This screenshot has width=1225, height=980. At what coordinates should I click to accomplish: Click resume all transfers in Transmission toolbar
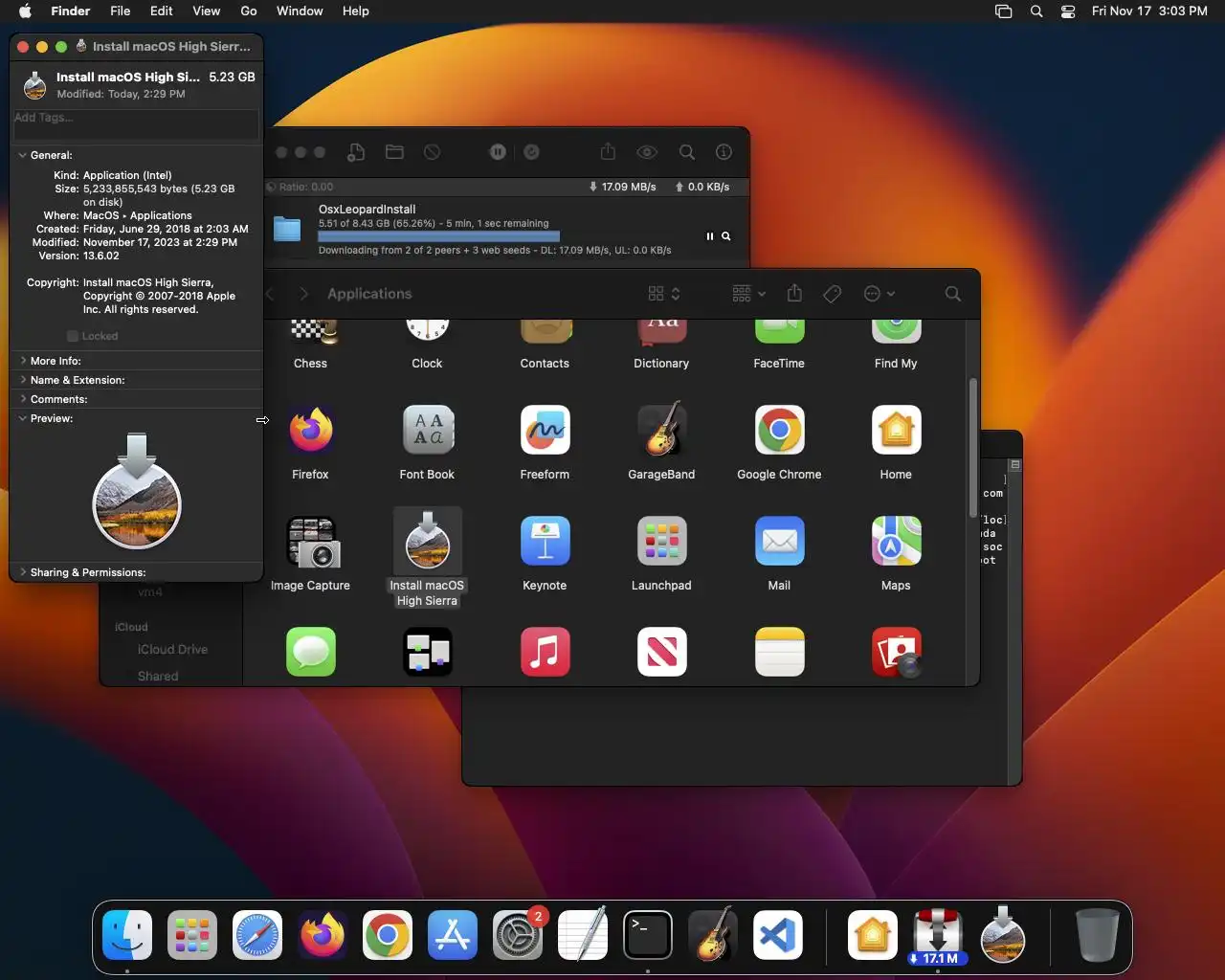coord(532,152)
